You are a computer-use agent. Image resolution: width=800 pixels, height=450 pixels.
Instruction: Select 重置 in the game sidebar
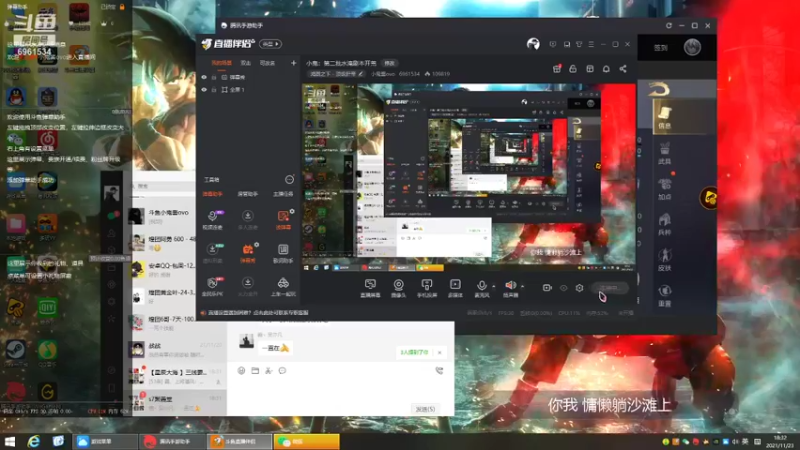point(664,295)
